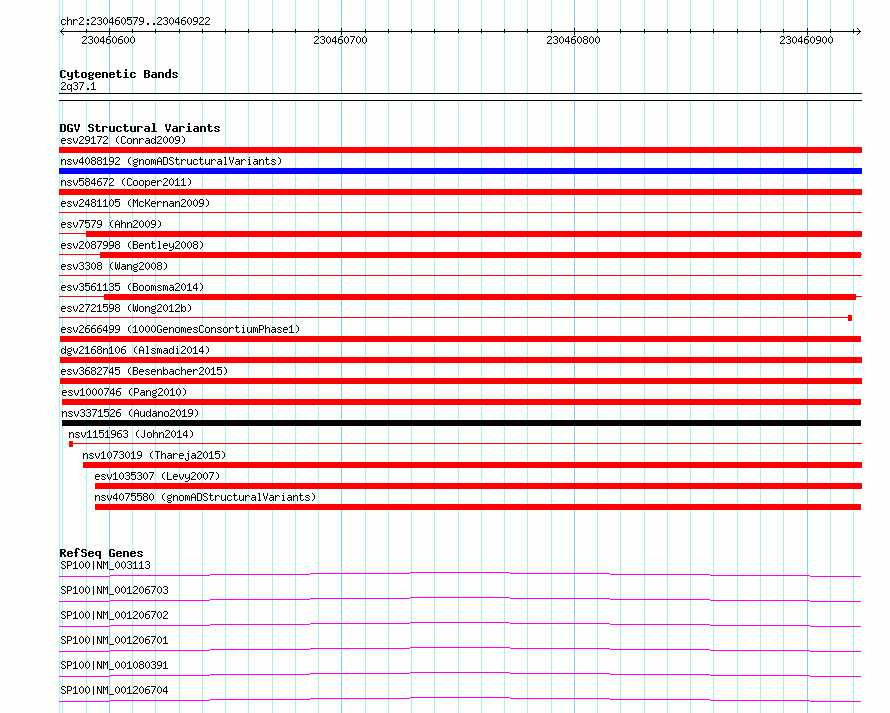890x713 pixels.
Task: Select SP100|NM_001206702 transcript label
Action: [114, 615]
